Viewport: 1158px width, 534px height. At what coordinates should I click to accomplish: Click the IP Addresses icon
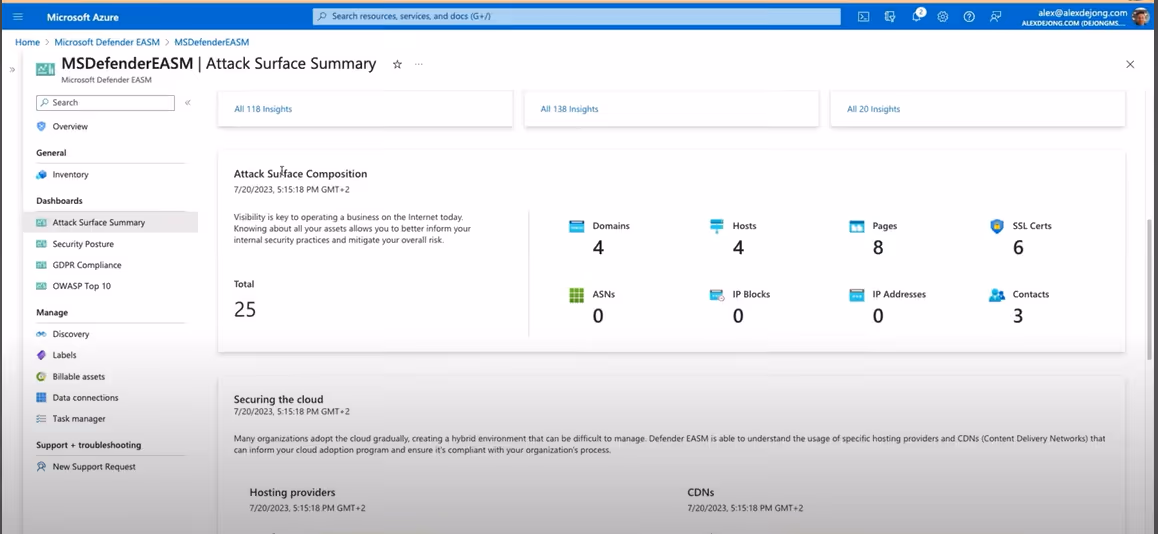click(857, 295)
